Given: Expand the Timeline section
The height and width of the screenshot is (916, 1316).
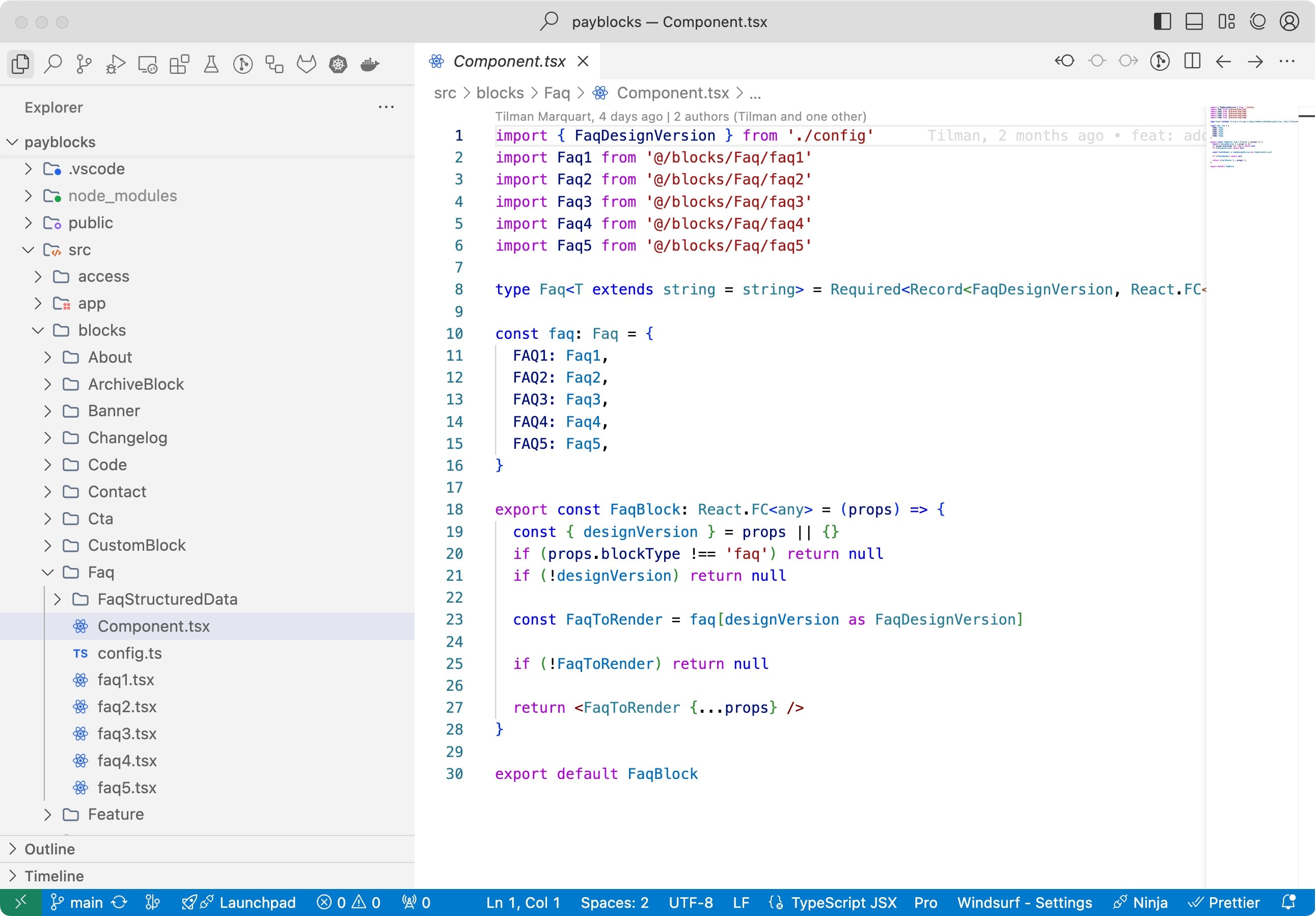Looking at the screenshot, I should tap(207, 876).
